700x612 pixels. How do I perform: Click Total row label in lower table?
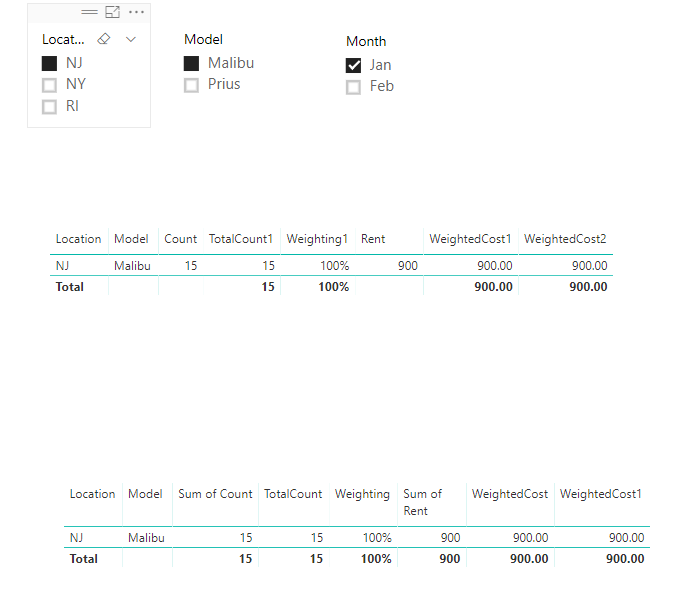(x=83, y=558)
